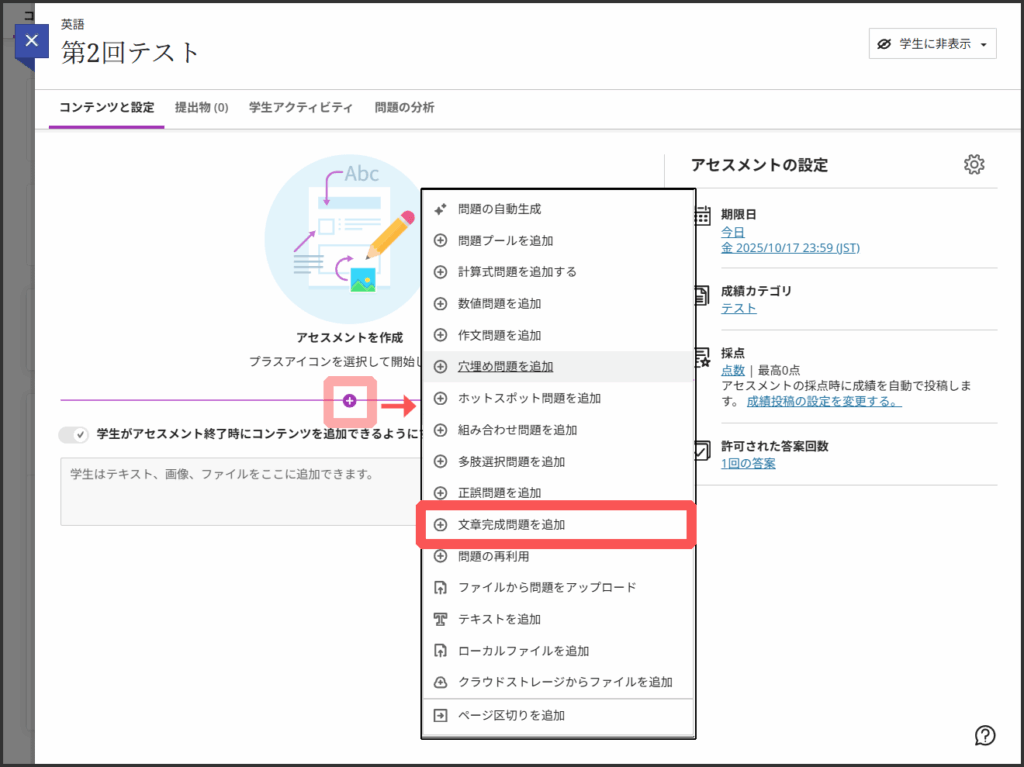Click the page break icon beside ページ区切りを追加
Viewport: 1024px width, 767px height.
tap(440, 715)
